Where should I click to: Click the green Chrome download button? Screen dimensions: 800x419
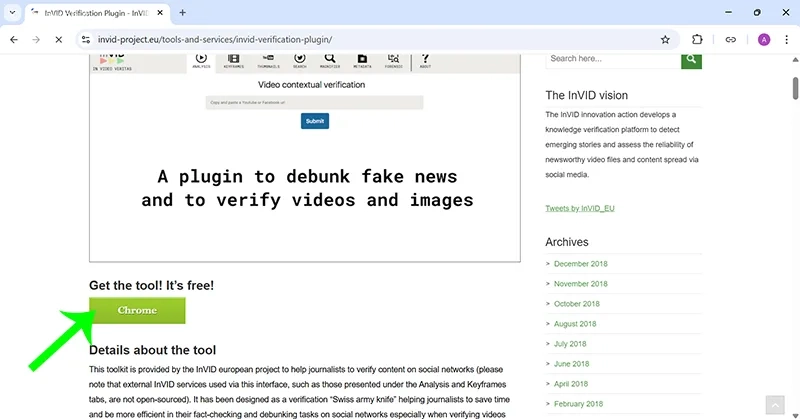point(137,310)
